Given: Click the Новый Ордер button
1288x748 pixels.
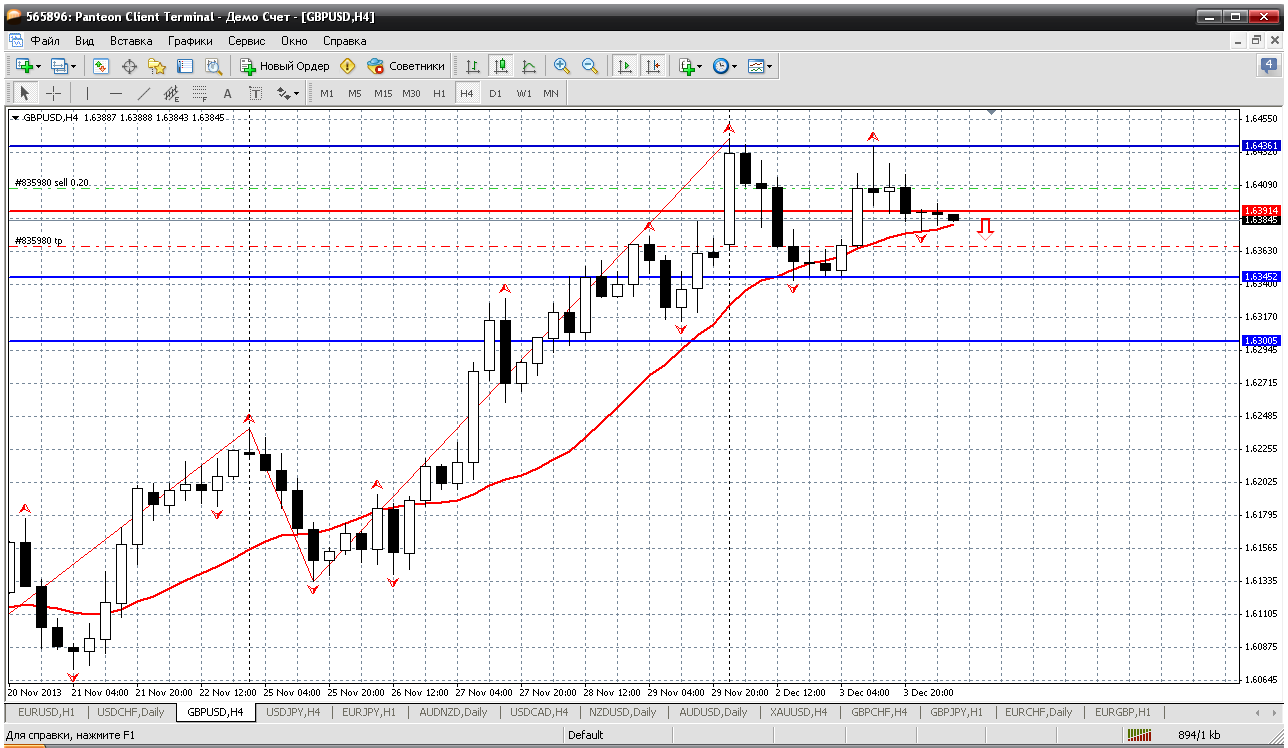Looking at the screenshot, I should [x=285, y=66].
